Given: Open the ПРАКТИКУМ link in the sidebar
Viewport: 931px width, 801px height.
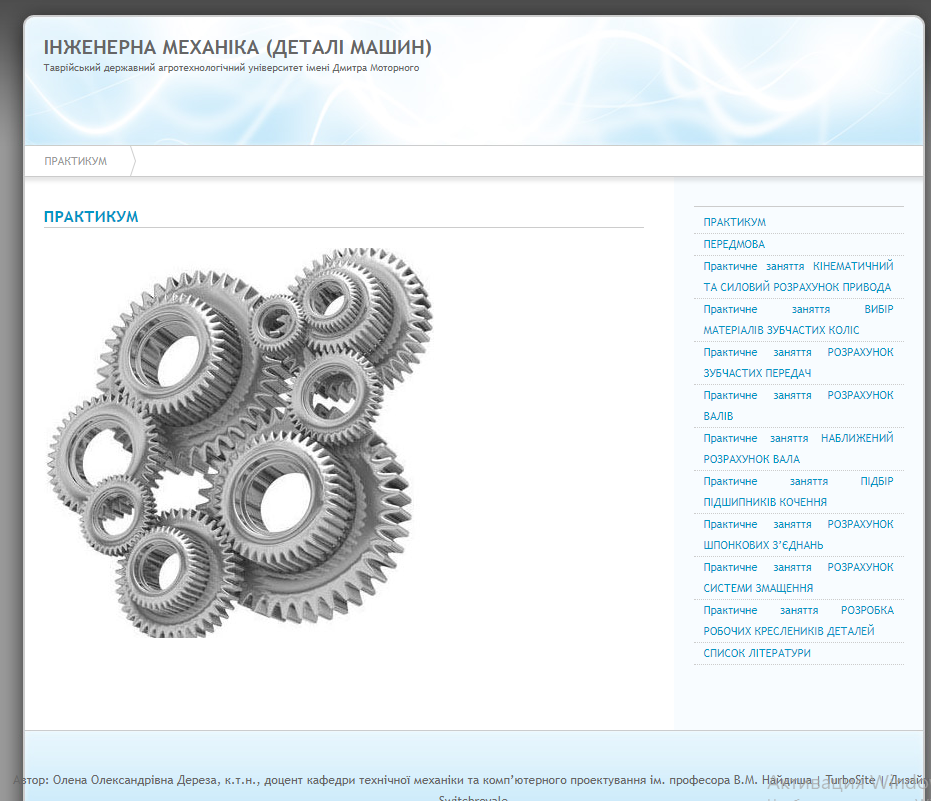Looking at the screenshot, I should click(x=734, y=222).
